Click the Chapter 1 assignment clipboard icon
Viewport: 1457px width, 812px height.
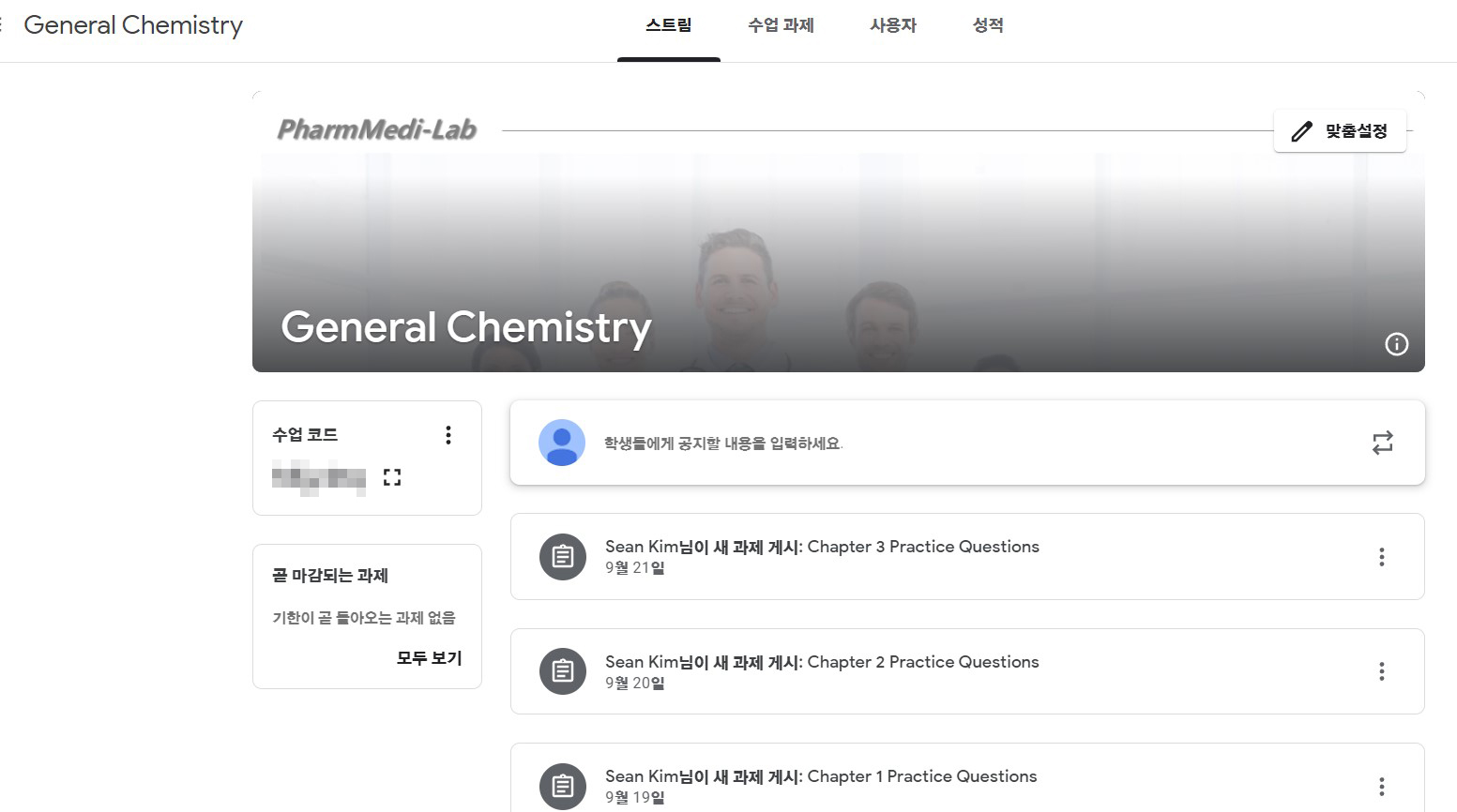563,786
